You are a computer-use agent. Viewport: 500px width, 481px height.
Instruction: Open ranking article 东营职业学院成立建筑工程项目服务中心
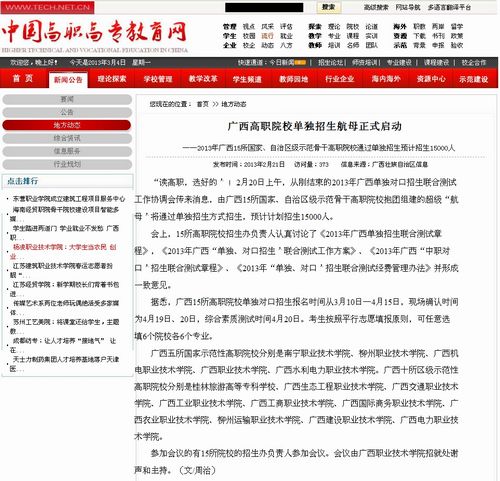69,199
